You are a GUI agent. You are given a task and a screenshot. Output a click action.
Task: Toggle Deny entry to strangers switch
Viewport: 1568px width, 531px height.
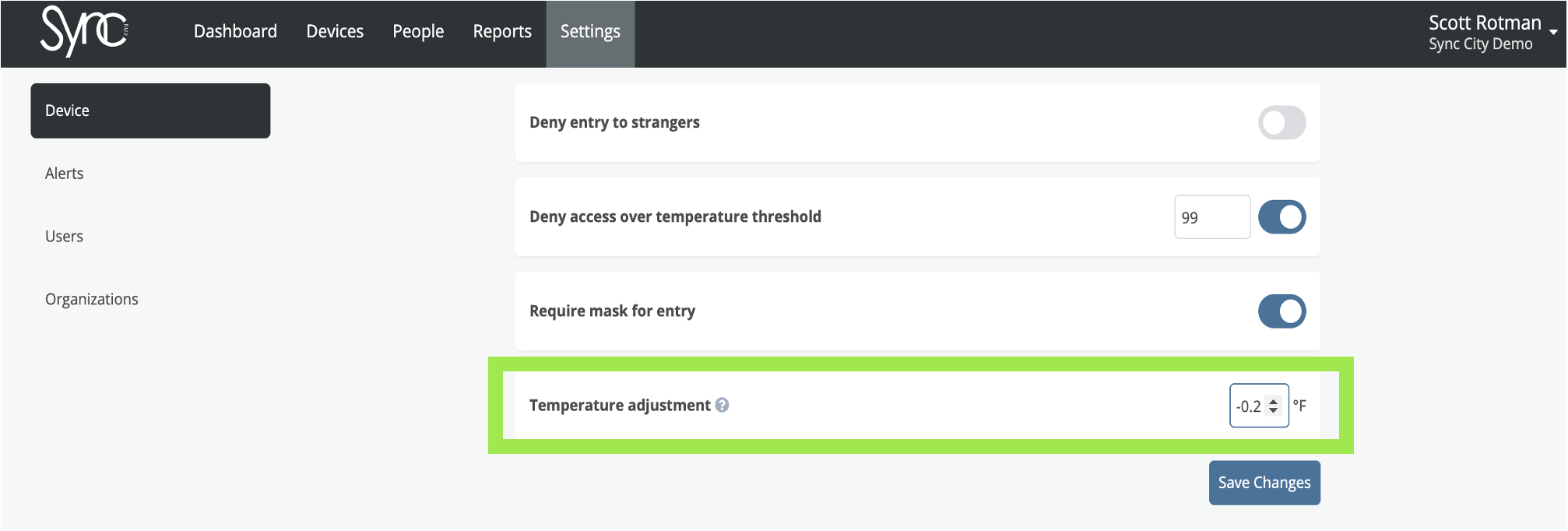point(1281,122)
